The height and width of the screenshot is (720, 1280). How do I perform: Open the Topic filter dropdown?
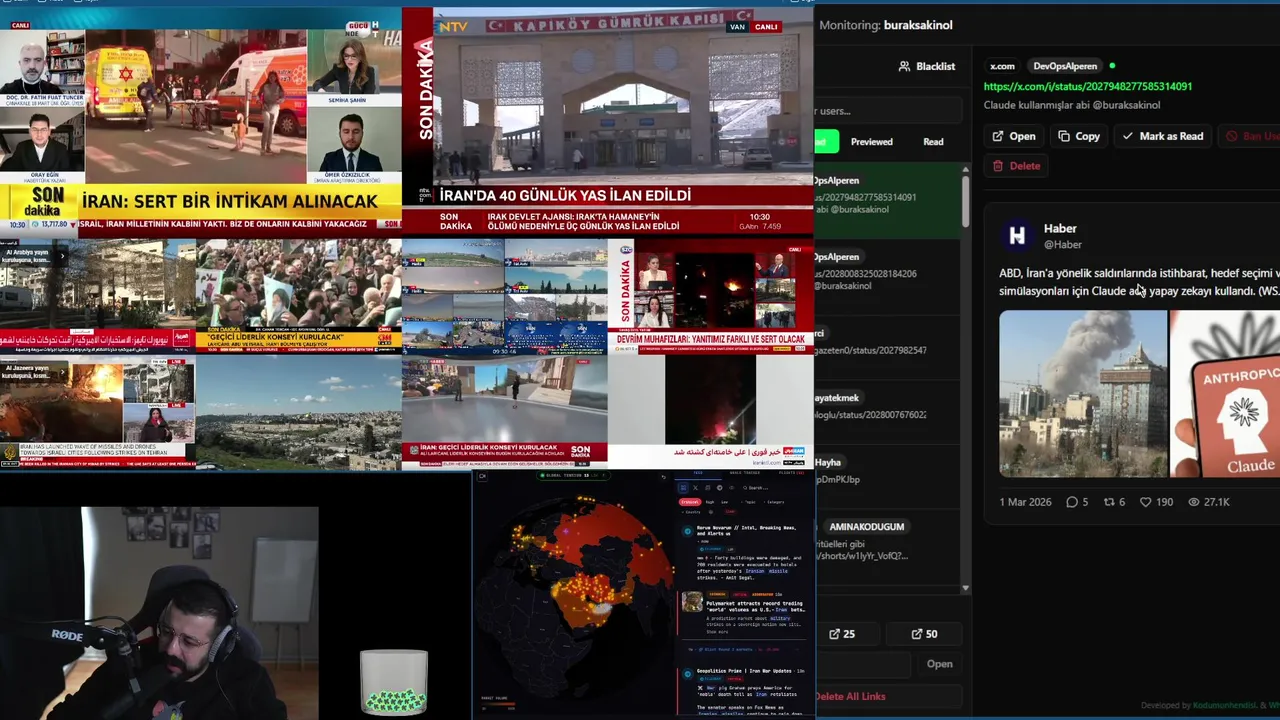(x=748, y=502)
